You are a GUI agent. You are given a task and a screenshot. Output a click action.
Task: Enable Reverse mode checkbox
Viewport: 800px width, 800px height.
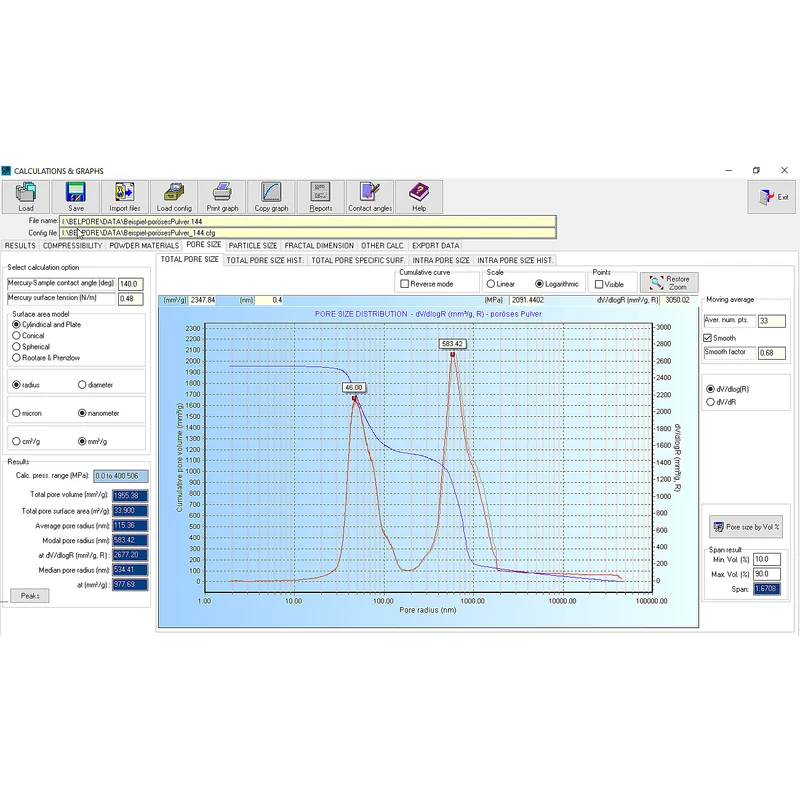[x=405, y=284]
